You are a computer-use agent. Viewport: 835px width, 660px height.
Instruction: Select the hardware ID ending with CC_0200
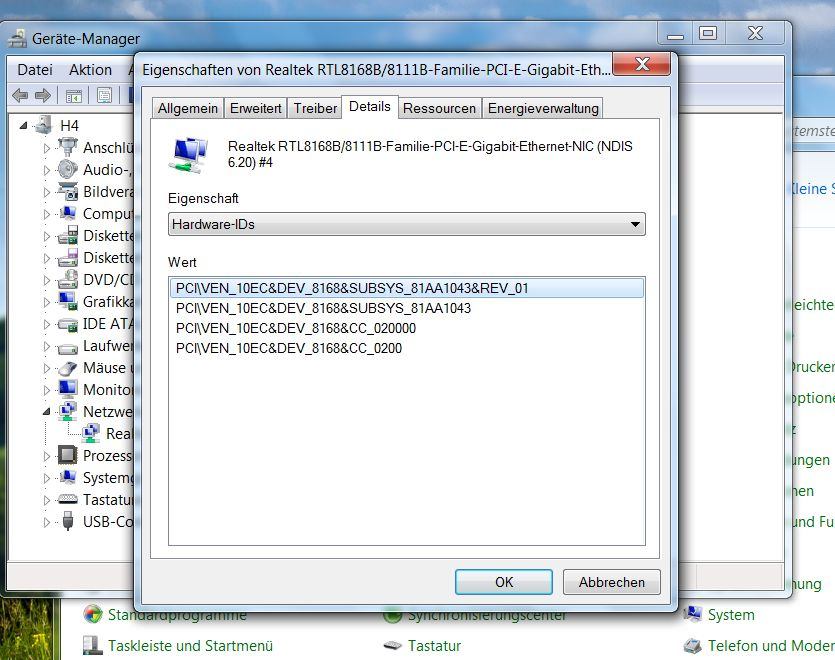coord(289,348)
